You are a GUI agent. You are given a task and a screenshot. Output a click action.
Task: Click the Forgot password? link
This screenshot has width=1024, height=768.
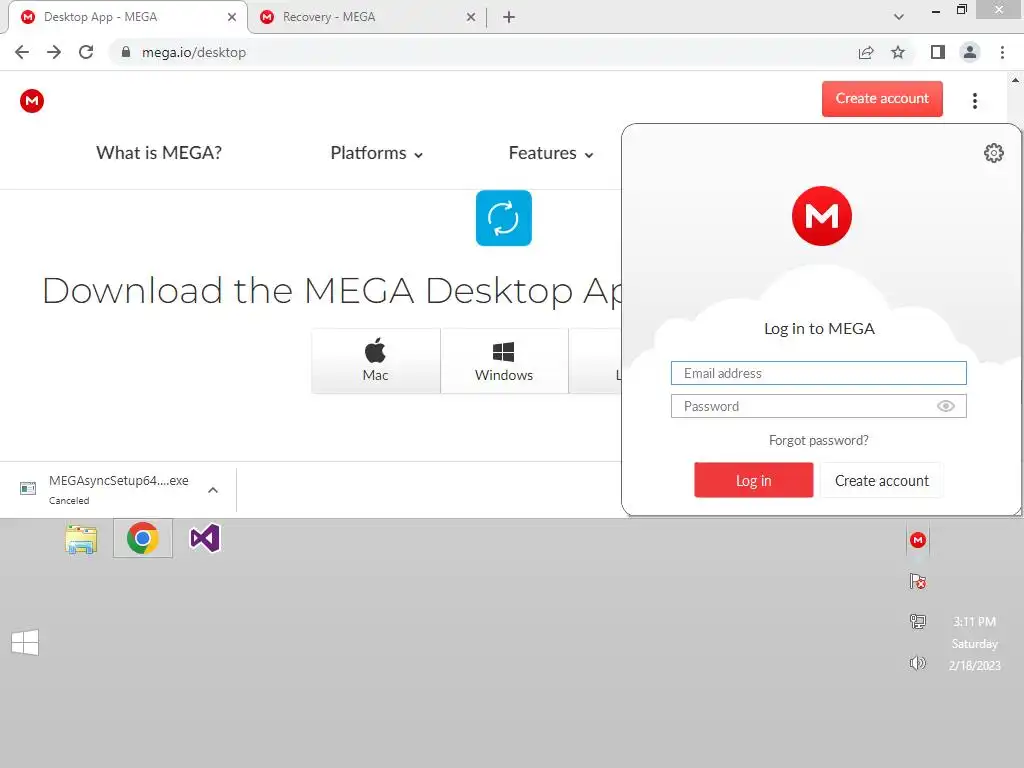pyautogui.click(x=818, y=440)
